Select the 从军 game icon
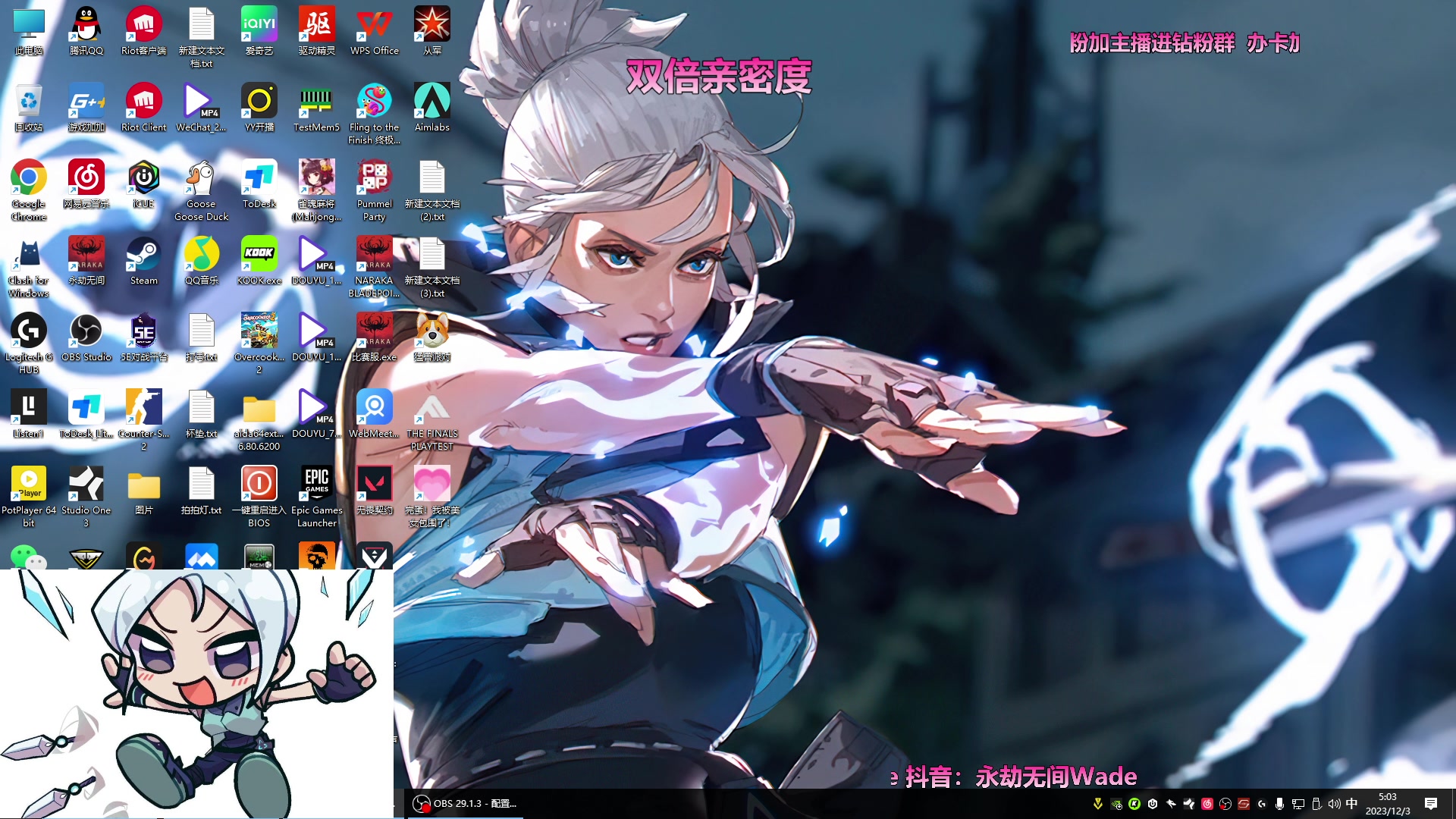Image resolution: width=1456 pixels, height=819 pixels. [432, 31]
